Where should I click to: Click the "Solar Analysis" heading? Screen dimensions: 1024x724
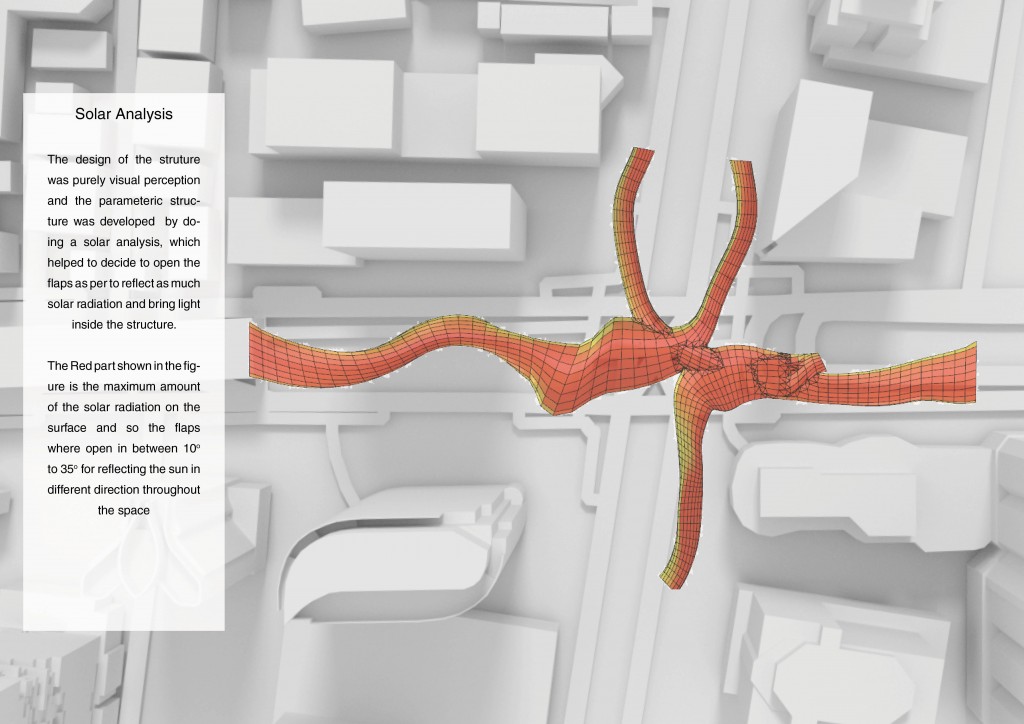[x=124, y=114]
